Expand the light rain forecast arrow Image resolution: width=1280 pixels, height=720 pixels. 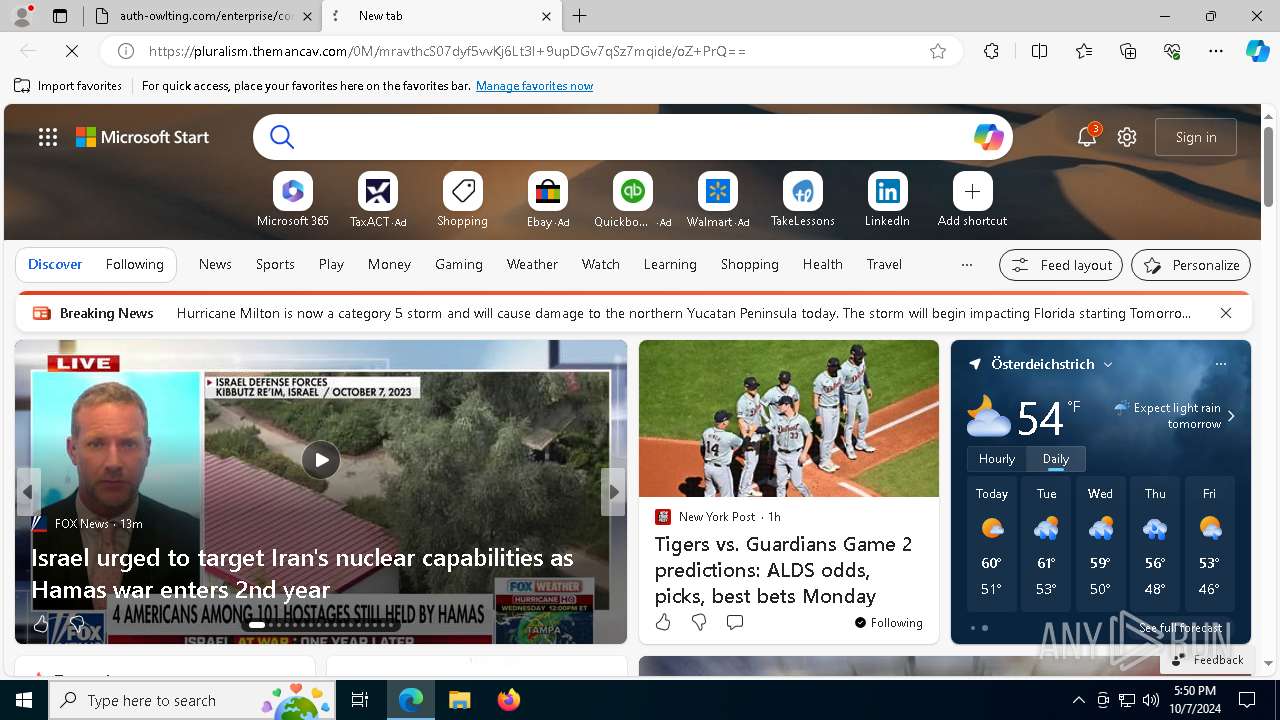1231,416
